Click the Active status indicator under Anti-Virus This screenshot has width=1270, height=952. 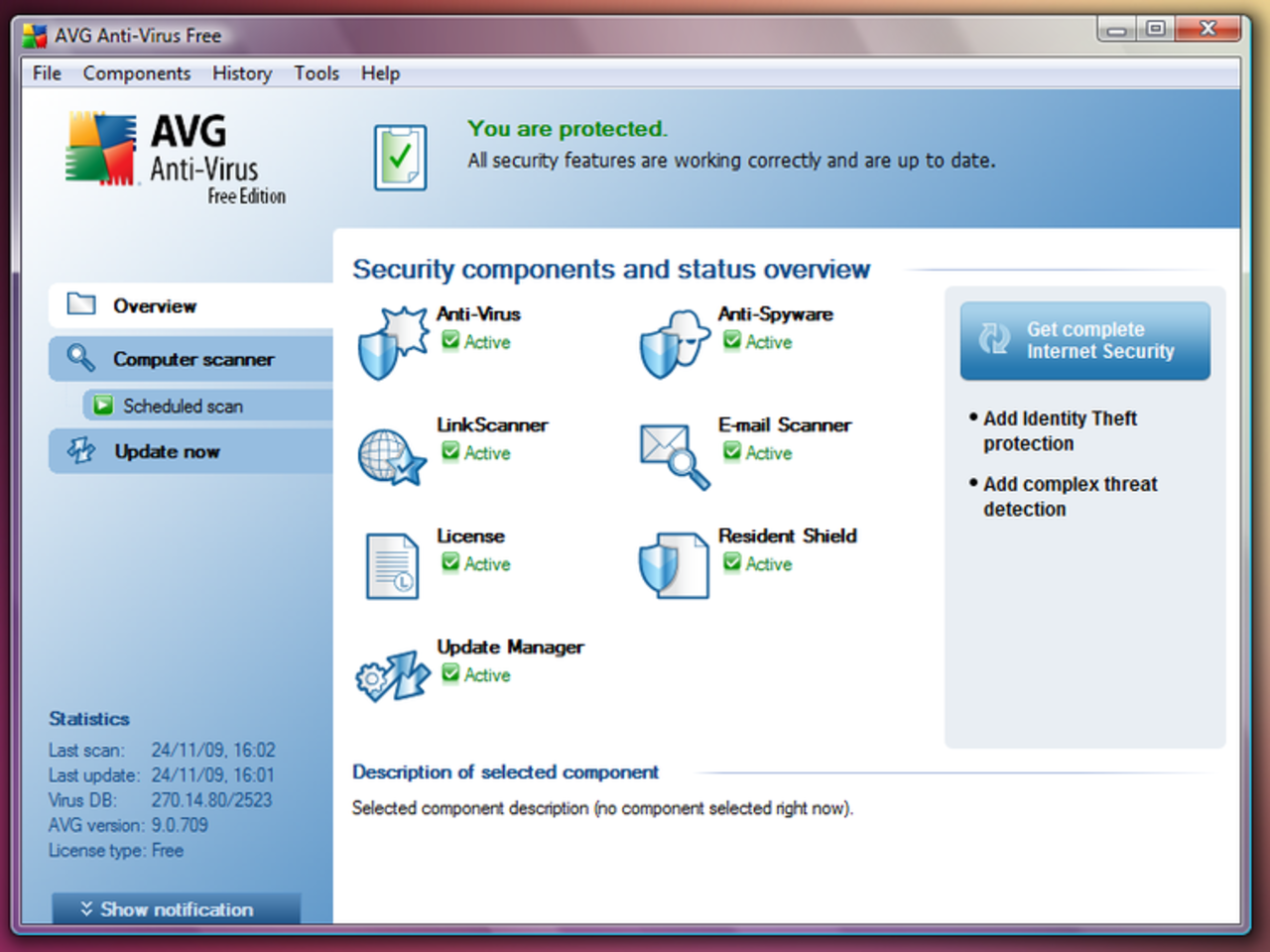pyautogui.click(x=475, y=342)
